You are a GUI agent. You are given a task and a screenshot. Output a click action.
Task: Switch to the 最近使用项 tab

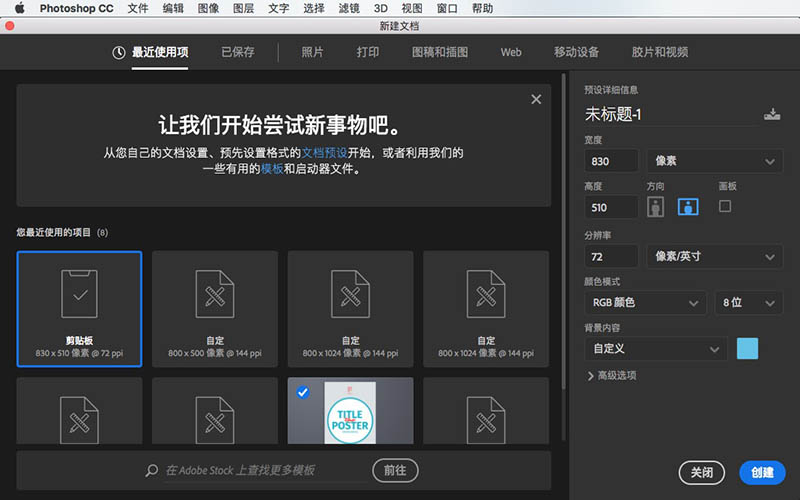click(160, 52)
